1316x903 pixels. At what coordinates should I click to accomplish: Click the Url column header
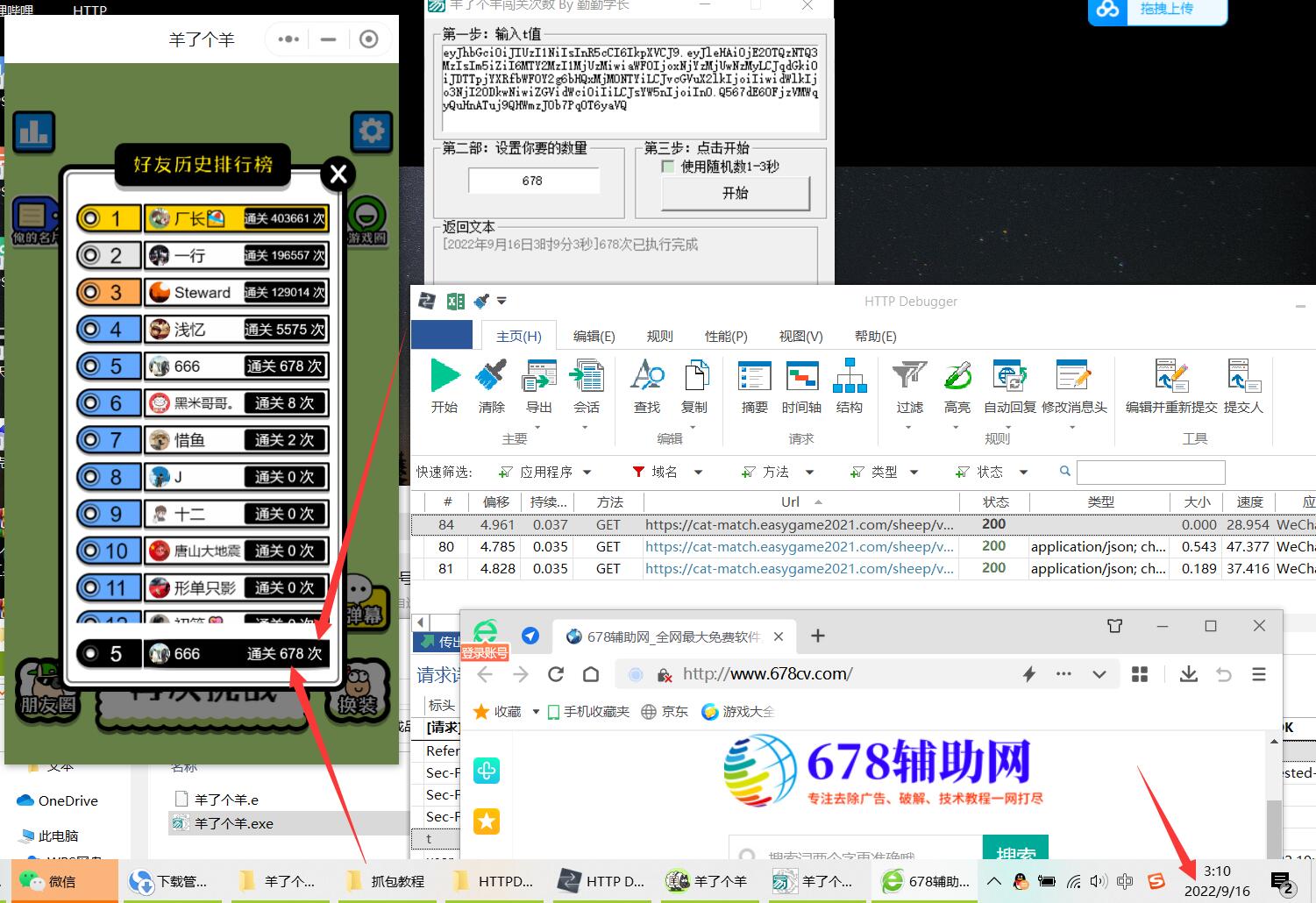pos(800,502)
